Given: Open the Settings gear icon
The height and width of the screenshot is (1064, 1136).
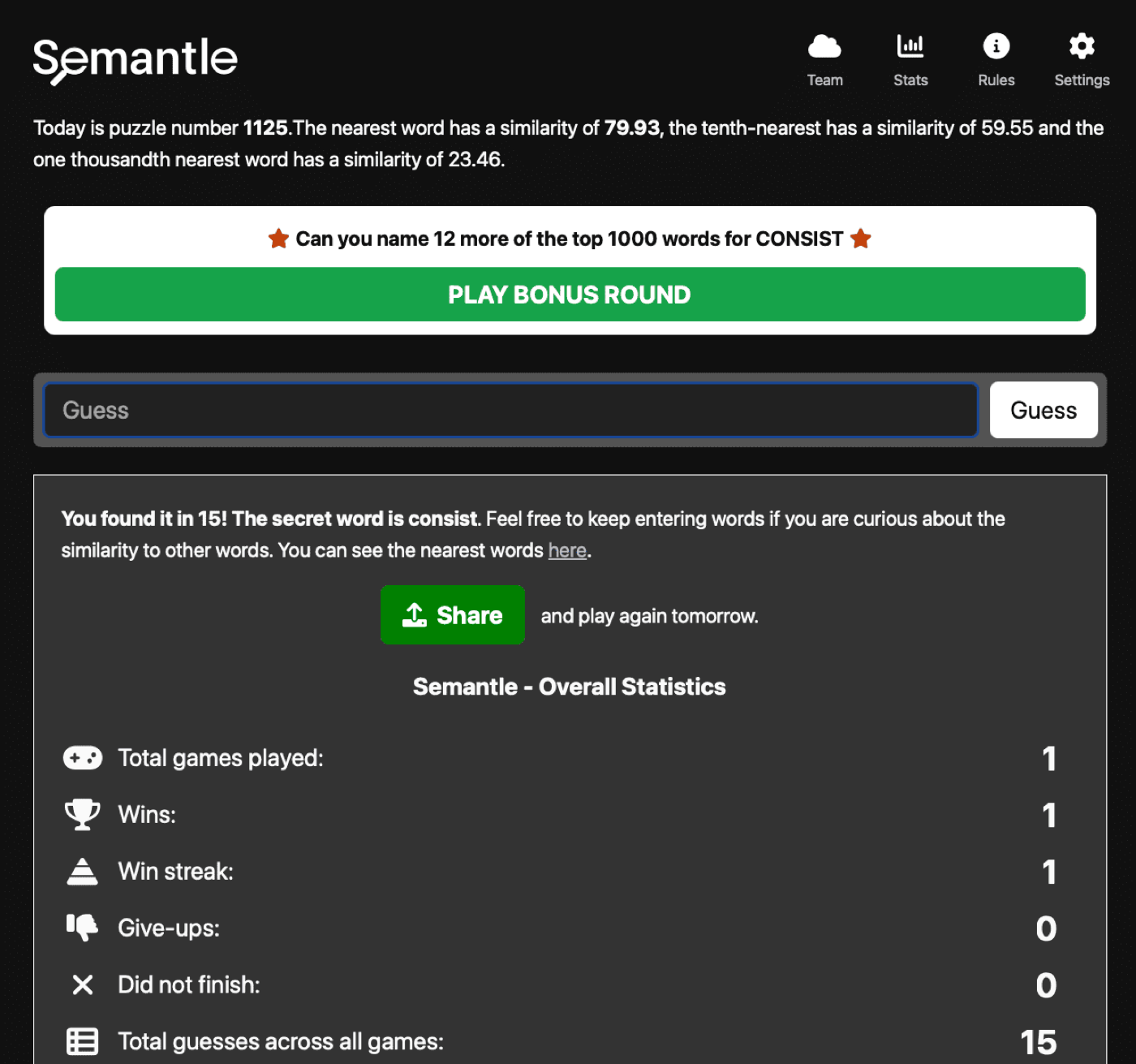Looking at the screenshot, I should [x=1082, y=46].
